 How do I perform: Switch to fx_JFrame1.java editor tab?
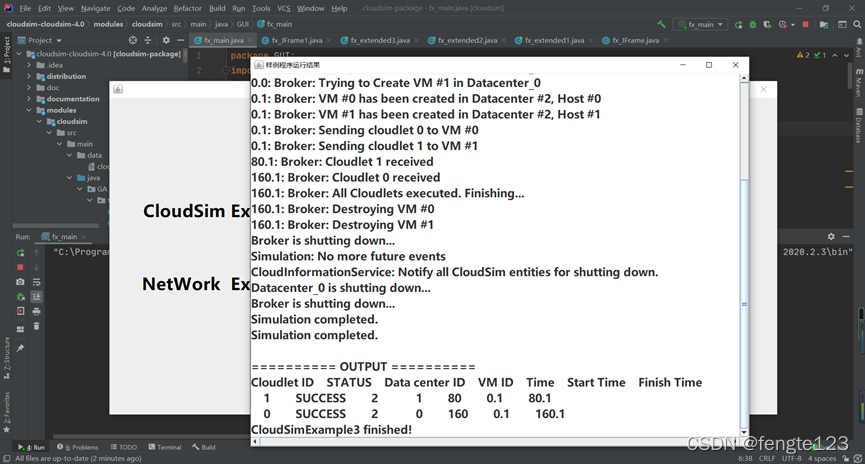click(296, 40)
